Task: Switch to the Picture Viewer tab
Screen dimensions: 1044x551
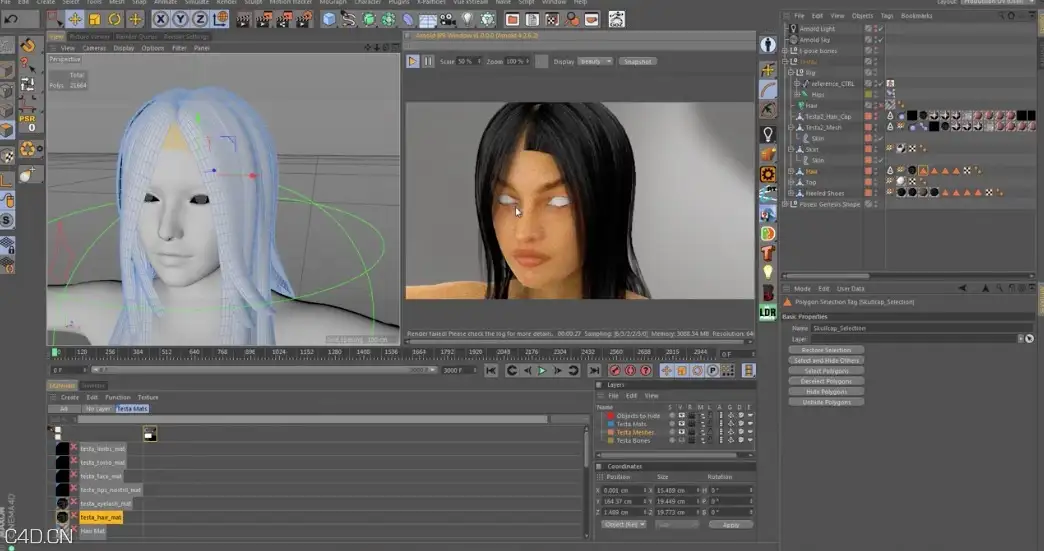Action: click(90, 37)
